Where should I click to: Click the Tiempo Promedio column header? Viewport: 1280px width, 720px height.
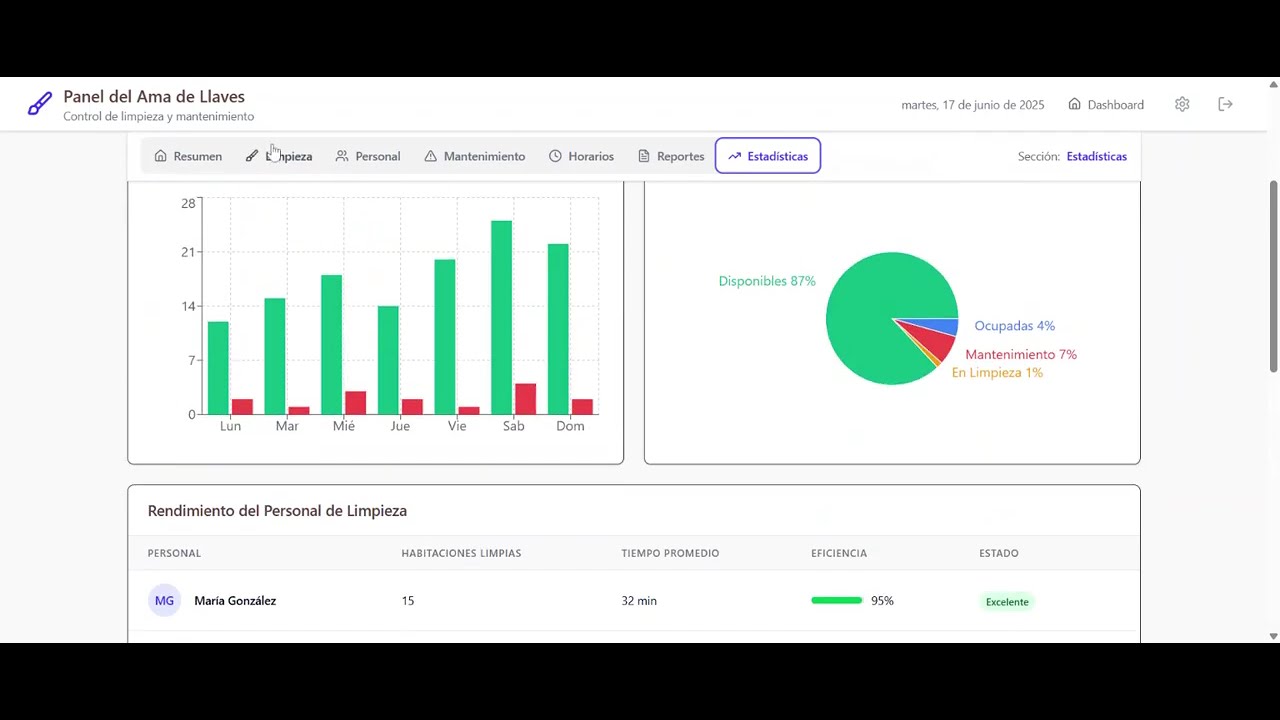click(670, 553)
